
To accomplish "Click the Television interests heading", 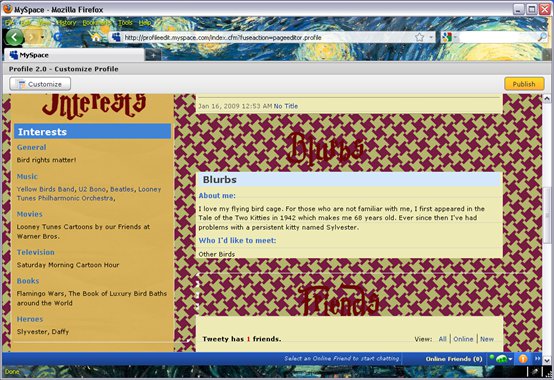I will [36, 252].
